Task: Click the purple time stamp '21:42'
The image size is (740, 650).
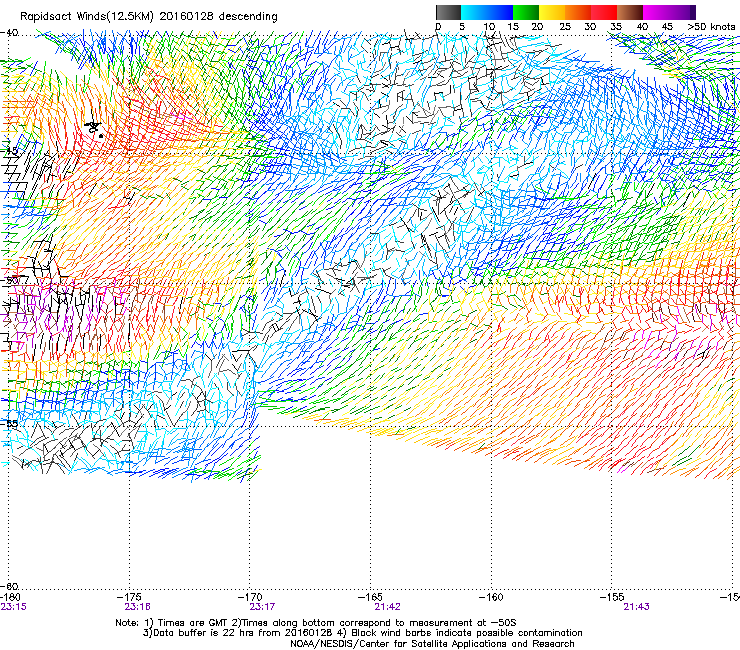Action: pyautogui.click(x=387, y=607)
